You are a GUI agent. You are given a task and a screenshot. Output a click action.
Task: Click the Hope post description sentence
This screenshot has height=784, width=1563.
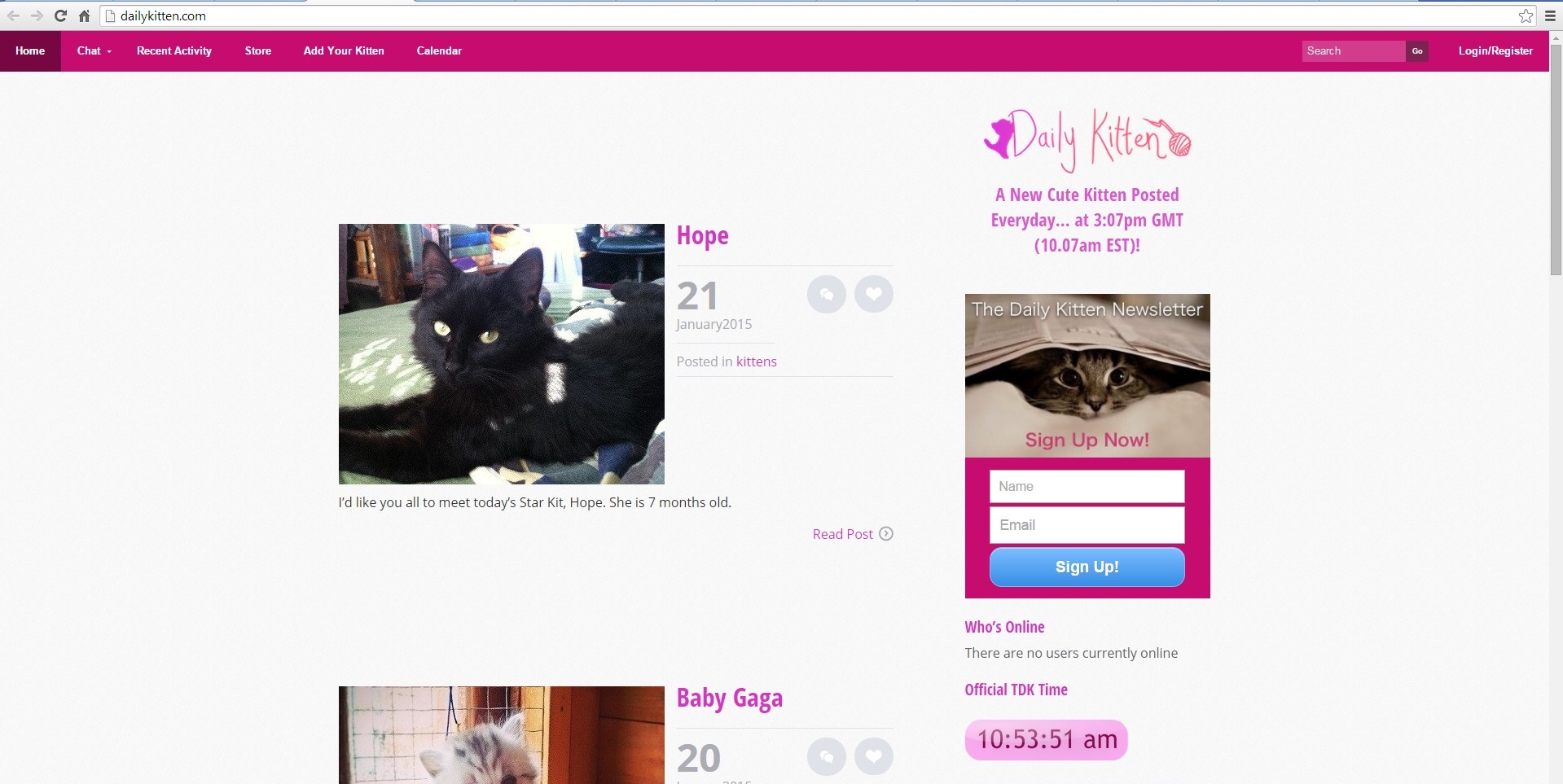coord(535,502)
